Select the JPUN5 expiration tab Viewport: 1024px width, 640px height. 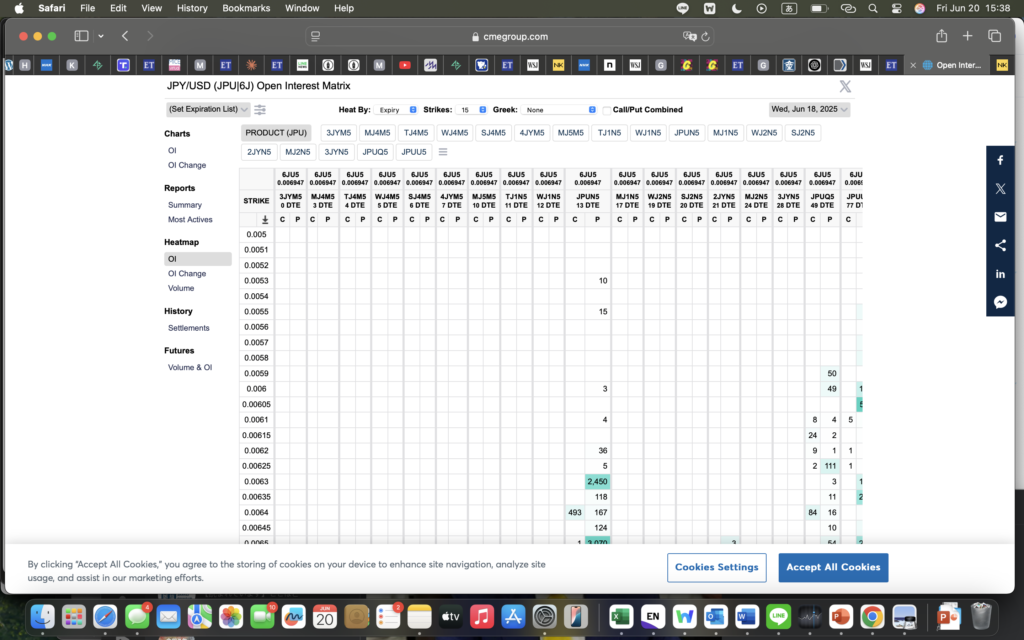[x=687, y=133]
